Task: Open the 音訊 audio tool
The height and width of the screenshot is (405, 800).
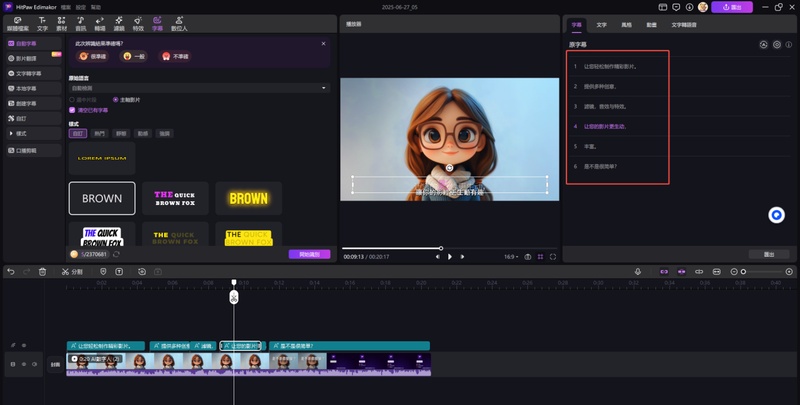Action: pyautogui.click(x=81, y=24)
